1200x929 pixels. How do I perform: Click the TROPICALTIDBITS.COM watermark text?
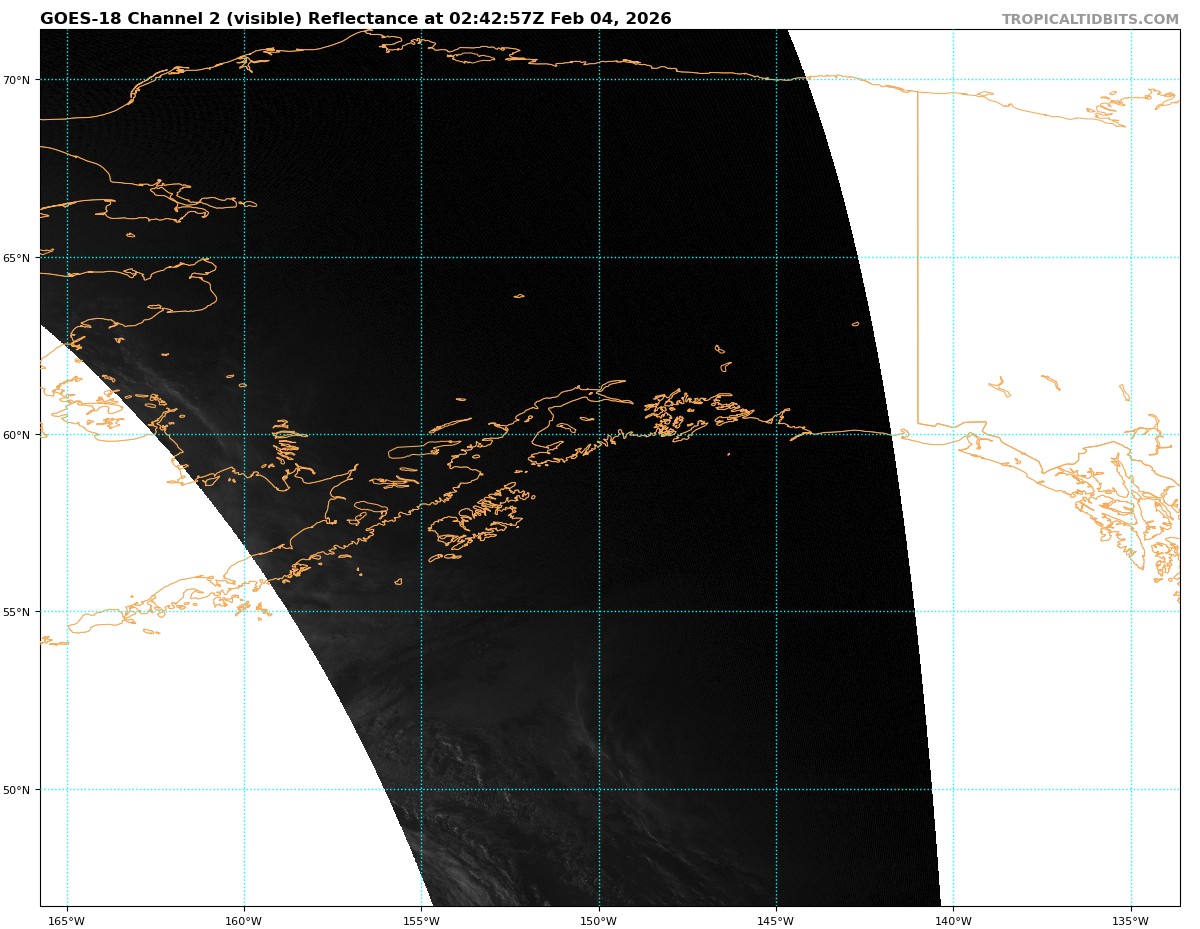(1090, 20)
